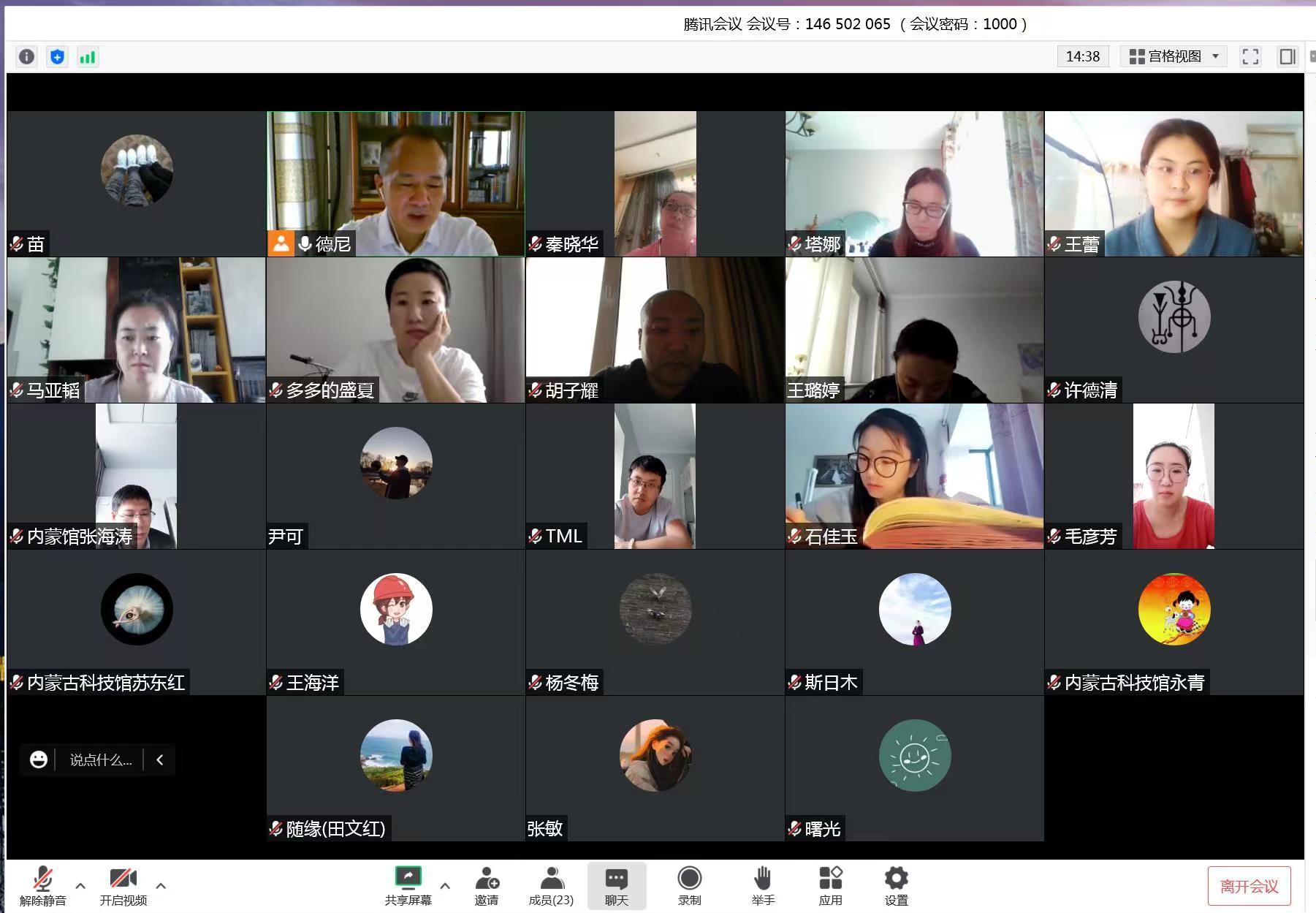Check the green network signal bars icon
Screen dimensions: 1316x913
[x=88, y=57]
